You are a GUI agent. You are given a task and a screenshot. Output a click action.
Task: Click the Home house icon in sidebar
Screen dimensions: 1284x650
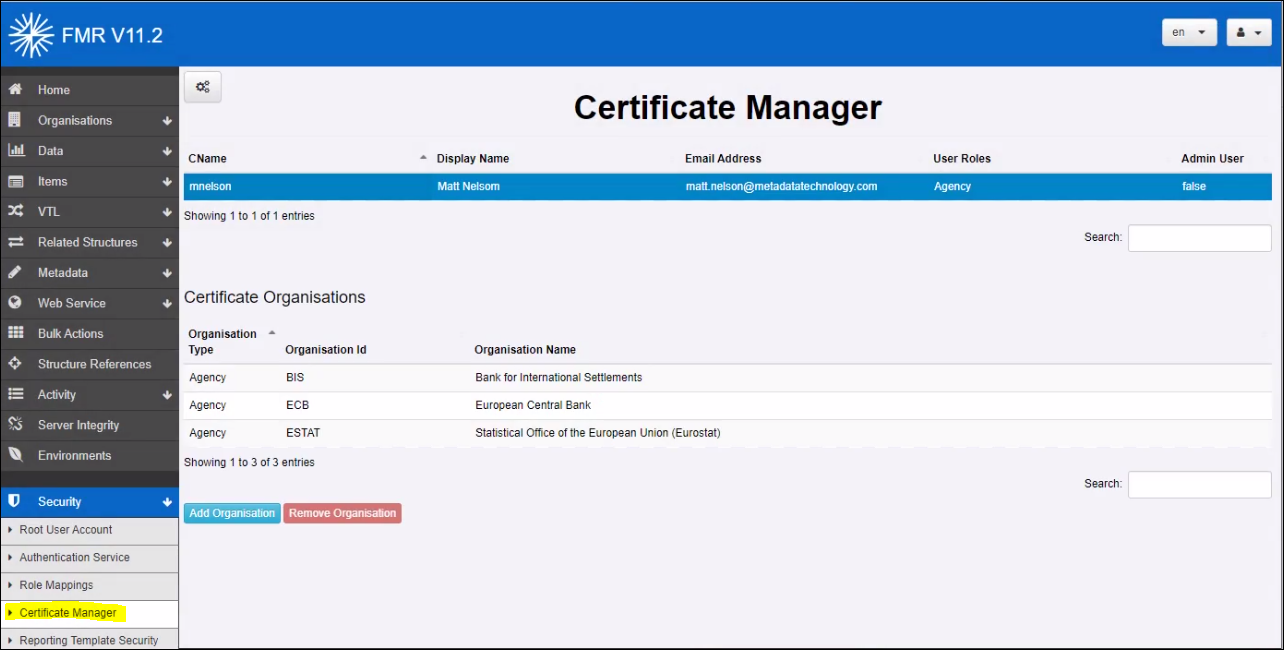pyautogui.click(x=15, y=90)
